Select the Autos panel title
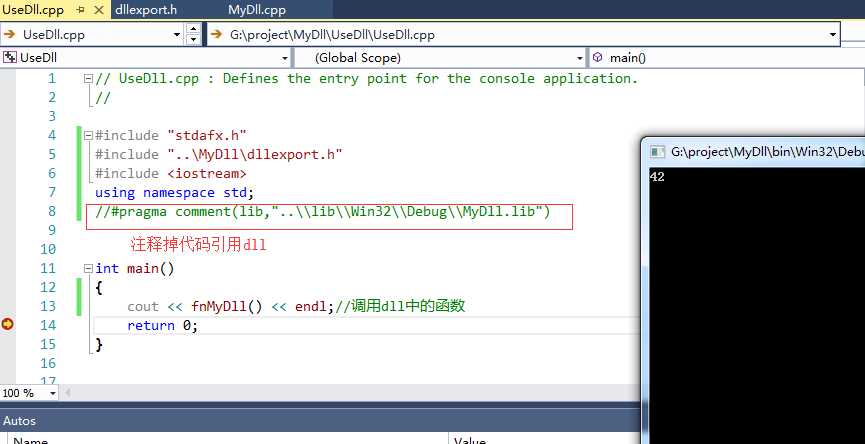The height and width of the screenshot is (444, 865). pyautogui.click(x=19, y=421)
